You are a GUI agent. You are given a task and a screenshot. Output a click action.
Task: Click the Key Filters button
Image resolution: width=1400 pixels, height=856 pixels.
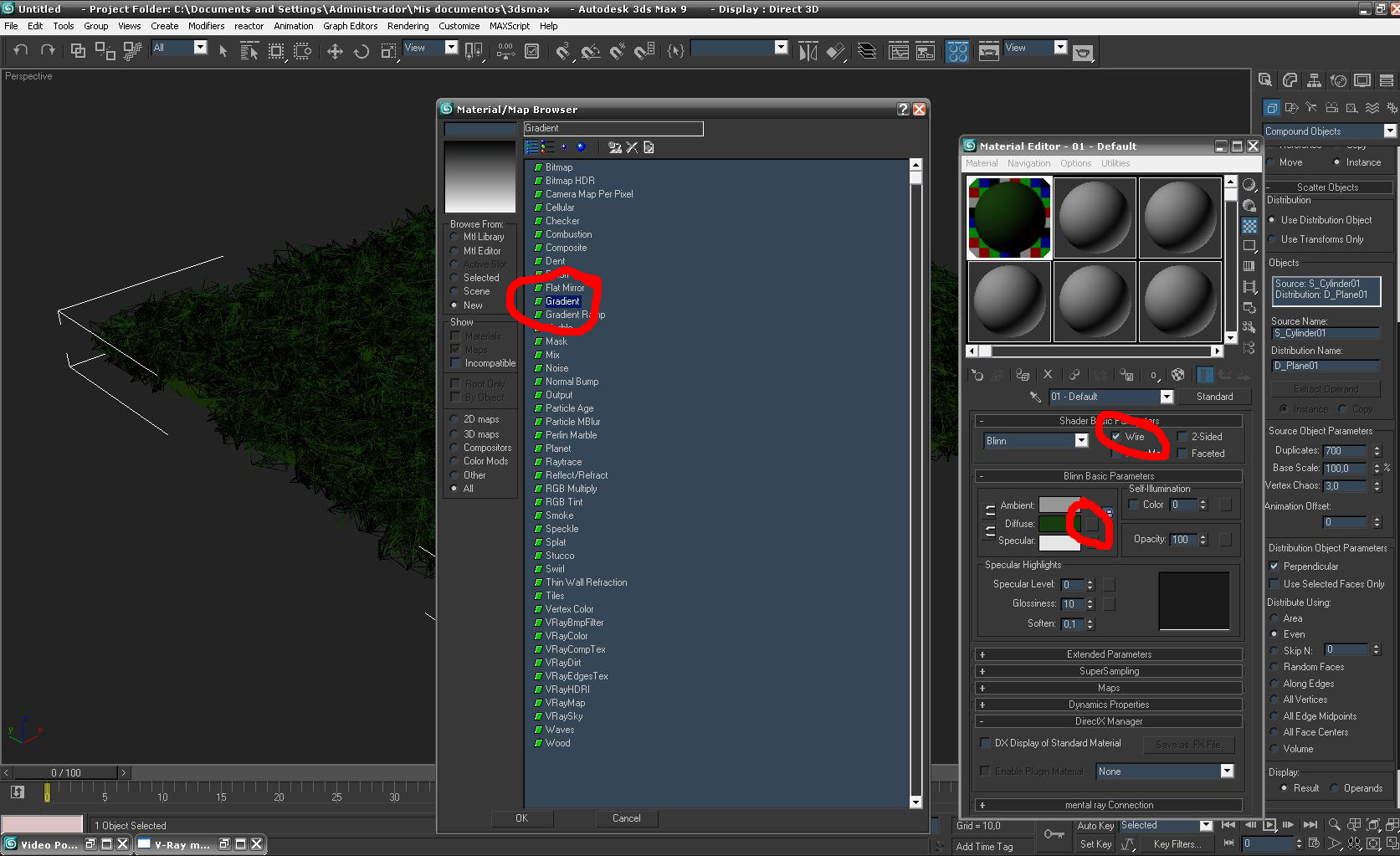tap(1177, 844)
